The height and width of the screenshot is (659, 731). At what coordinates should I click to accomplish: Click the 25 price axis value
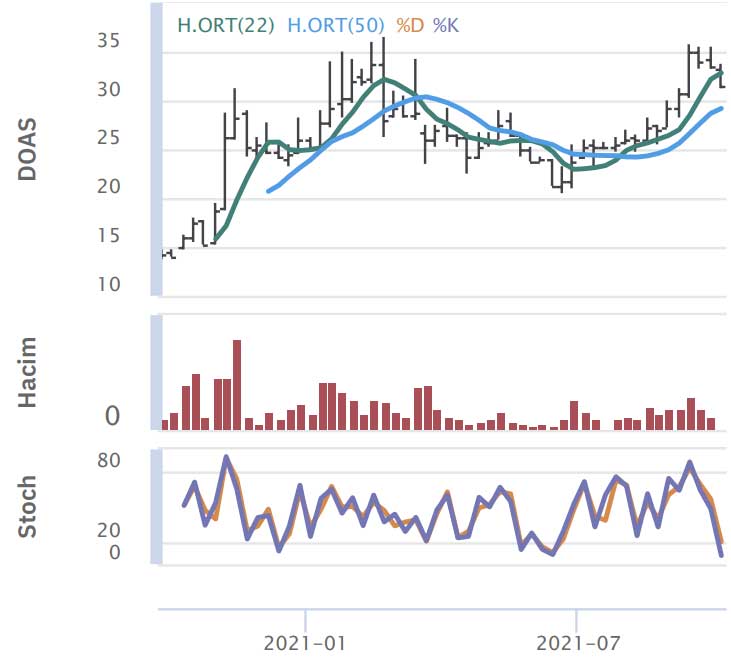(108, 138)
